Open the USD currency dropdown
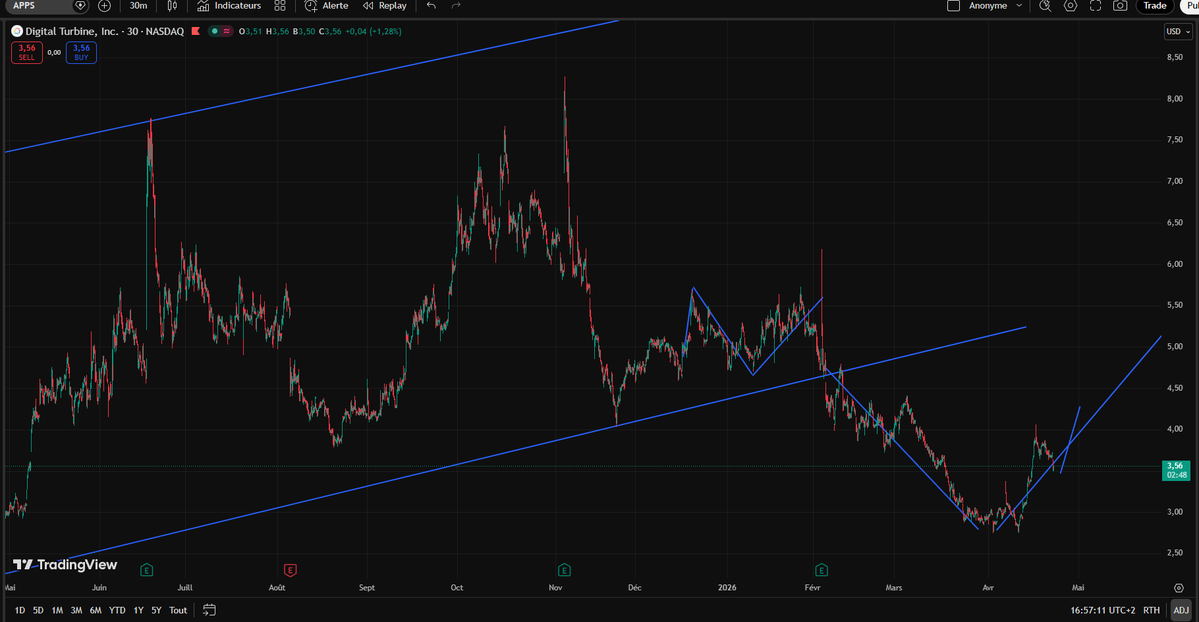Image resolution: width=1199 pixels, height=622 pixels. point(1178,31)
